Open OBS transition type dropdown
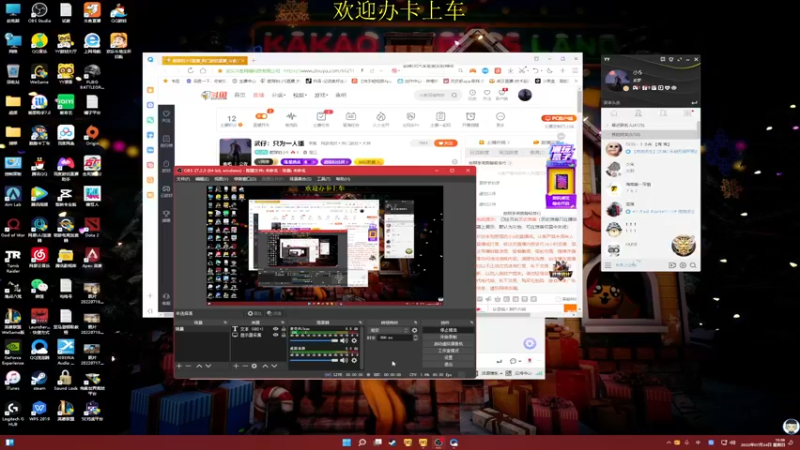 pyautogui.click(x=389, y=330)
